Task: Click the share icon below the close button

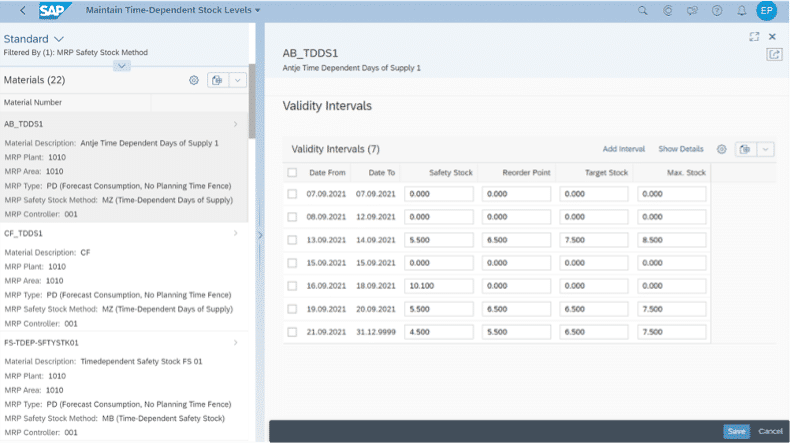Action: coord(773,55)
